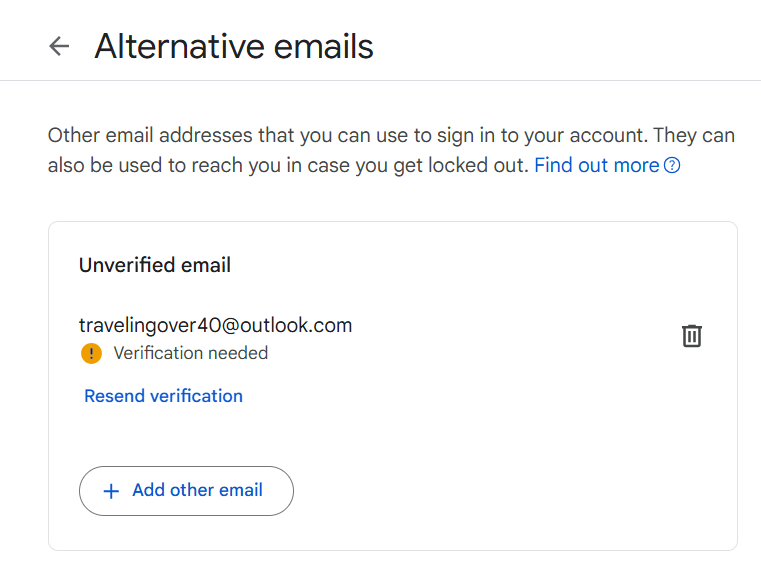
Task: Resend verification to the unverified email
Action: (x=164, y=396)
